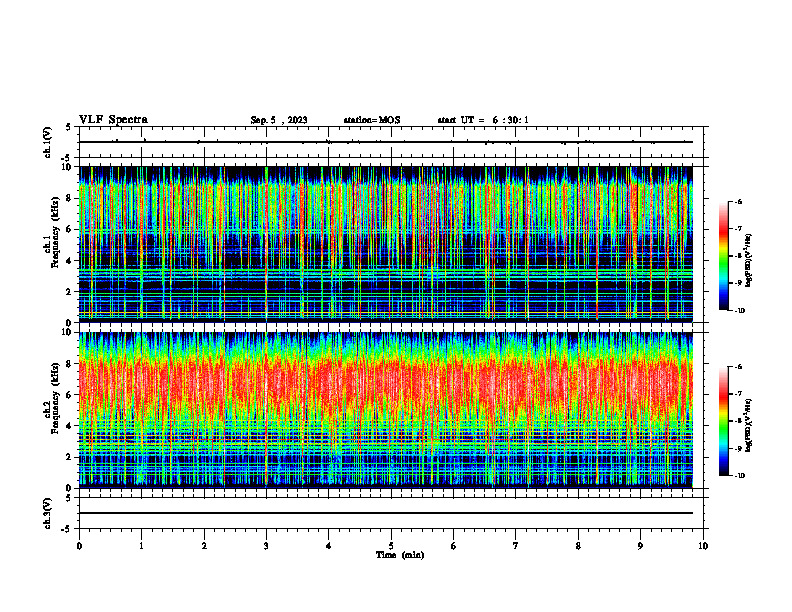The image size is (792, 612).
Task: Click the "8" minute tick label
Action: pos(578,546)
